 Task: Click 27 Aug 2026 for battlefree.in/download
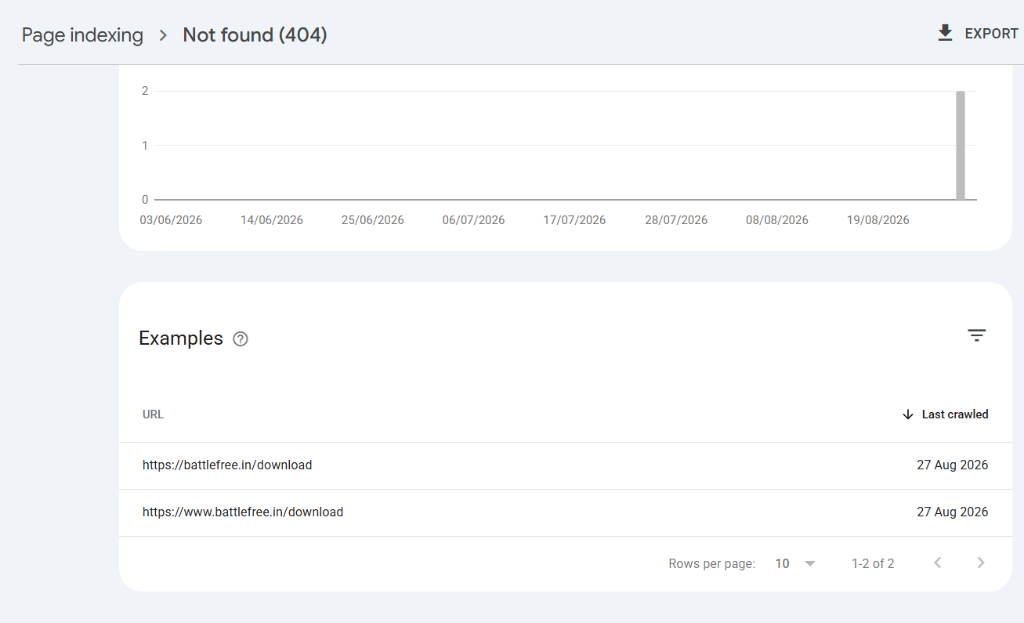point(952,465)
